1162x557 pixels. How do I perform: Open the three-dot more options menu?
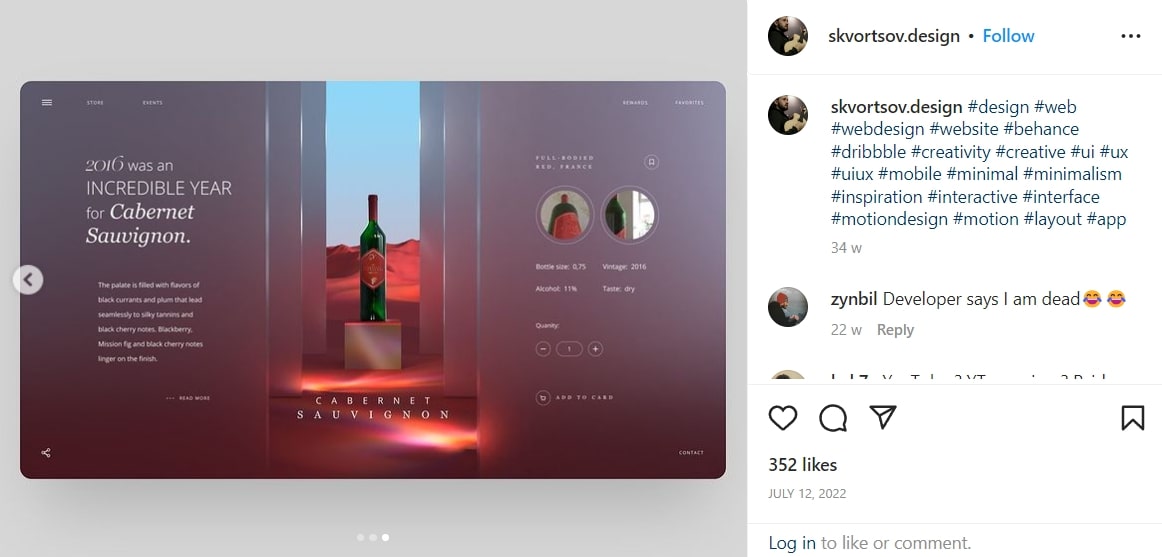(1131, 36)
